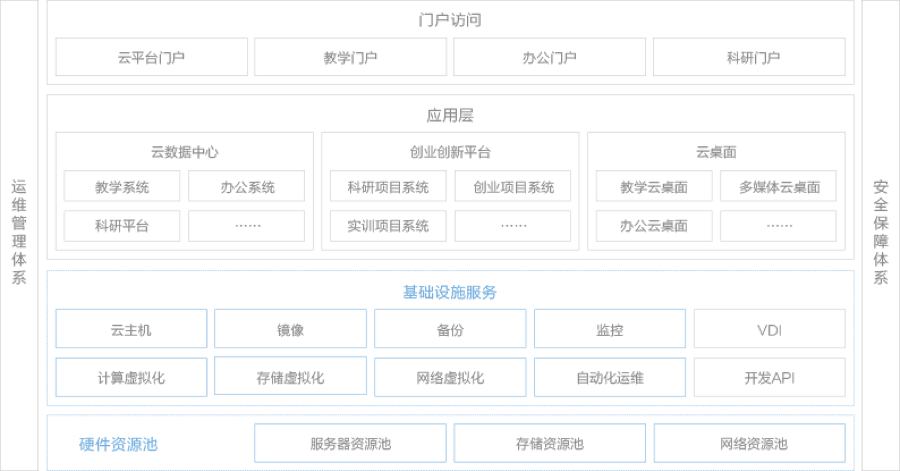
Task: Open the 实训项目系统 box
Action: tap(388, 226)
